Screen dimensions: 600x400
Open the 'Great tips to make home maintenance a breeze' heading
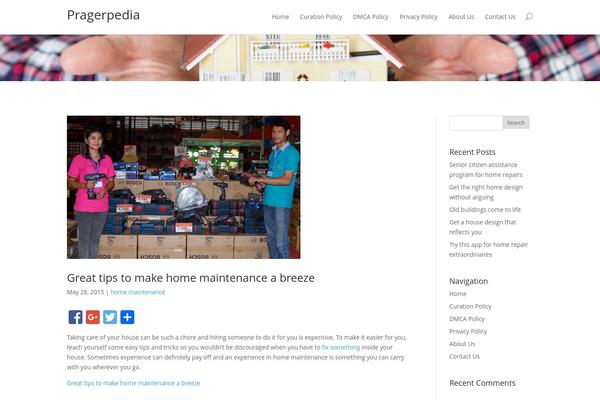(x=191, y=278)
